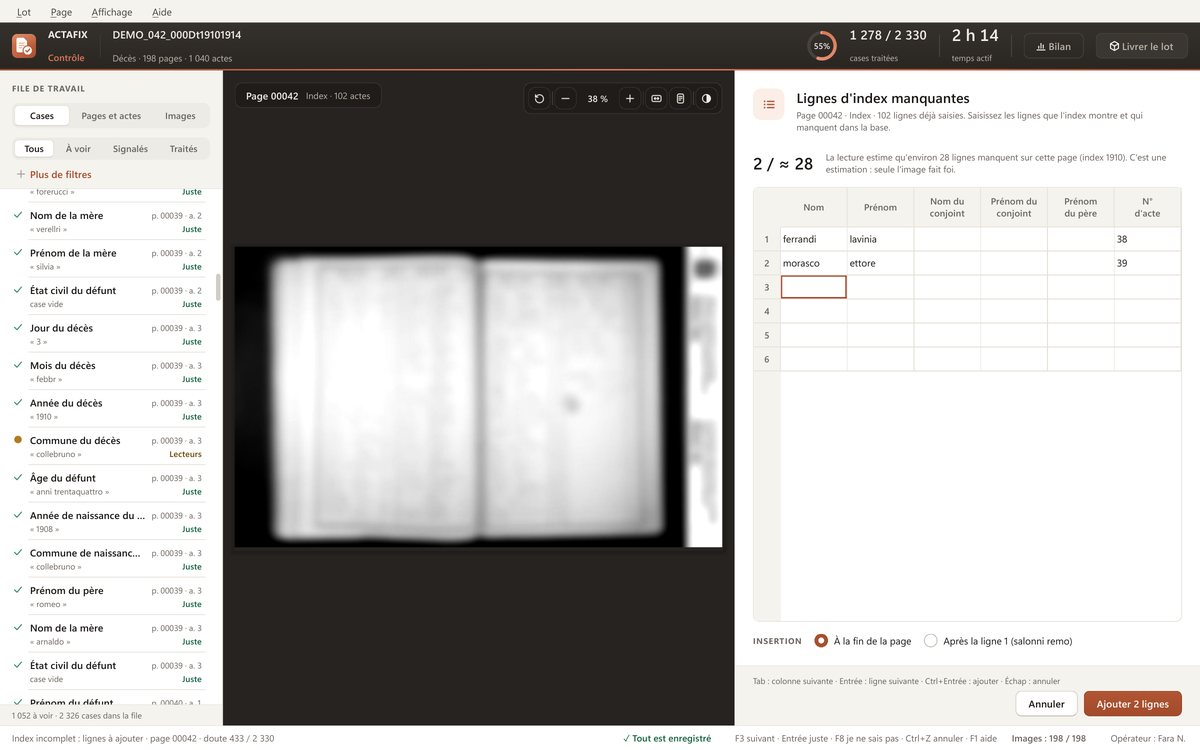Switch to Pages et actes tab
The width and height of the screenshot is (1200, 750).
[x=111, y=116]
